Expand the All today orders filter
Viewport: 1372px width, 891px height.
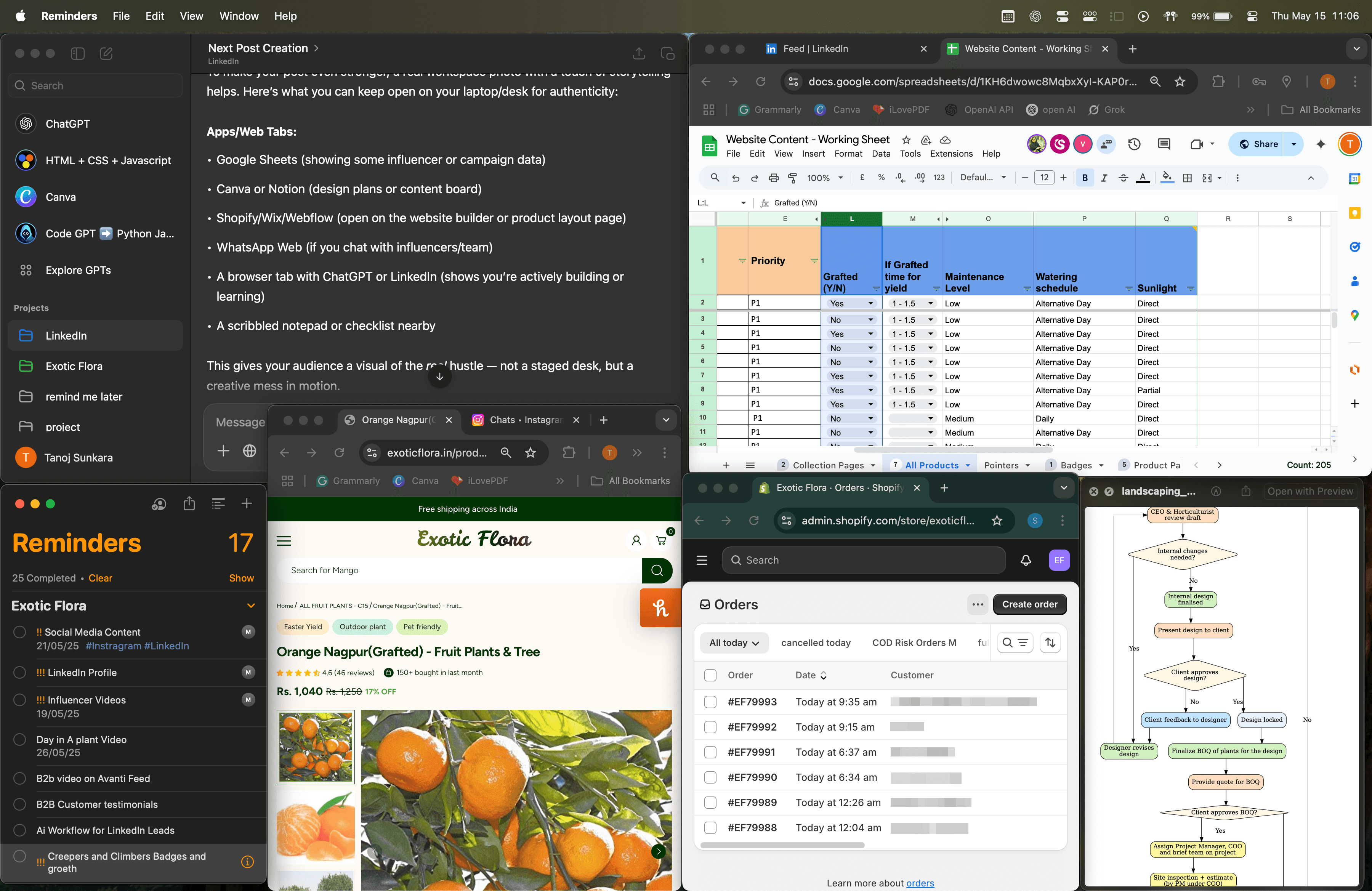tap(734, 643)
